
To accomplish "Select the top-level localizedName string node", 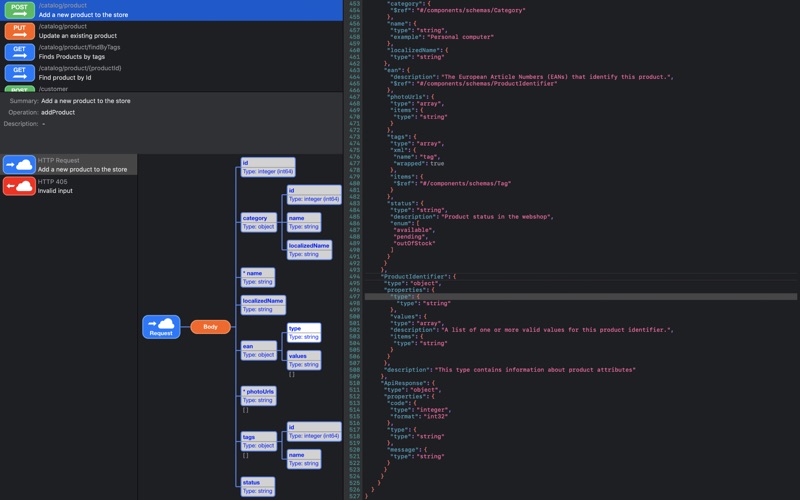I will pyautogui.click(x=263, y=305).
